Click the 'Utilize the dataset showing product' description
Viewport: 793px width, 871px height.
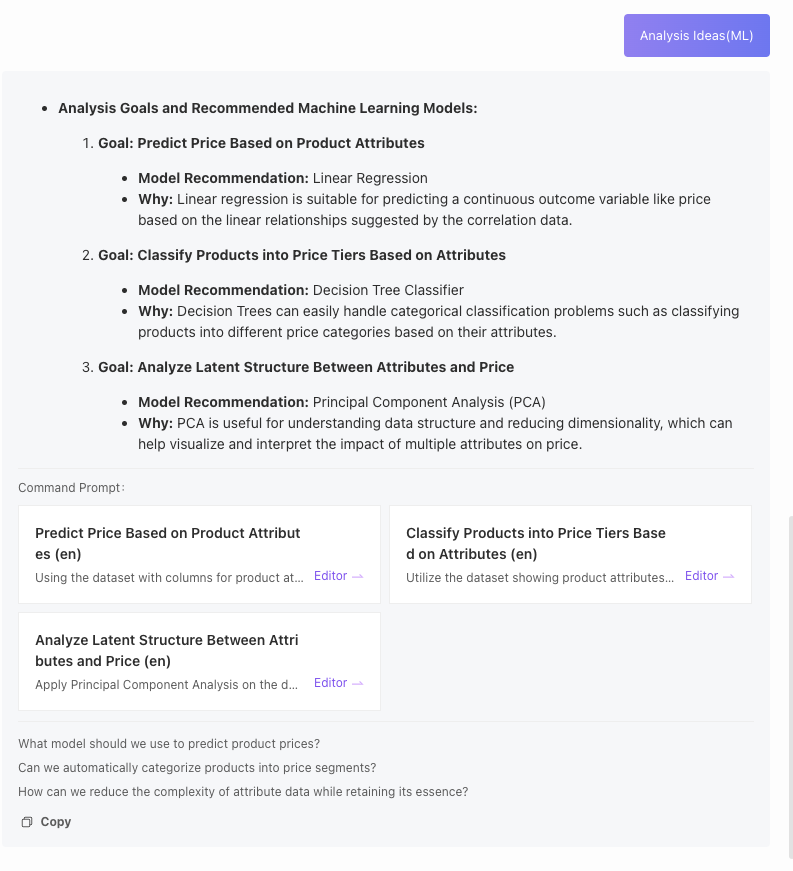(540, 577)
